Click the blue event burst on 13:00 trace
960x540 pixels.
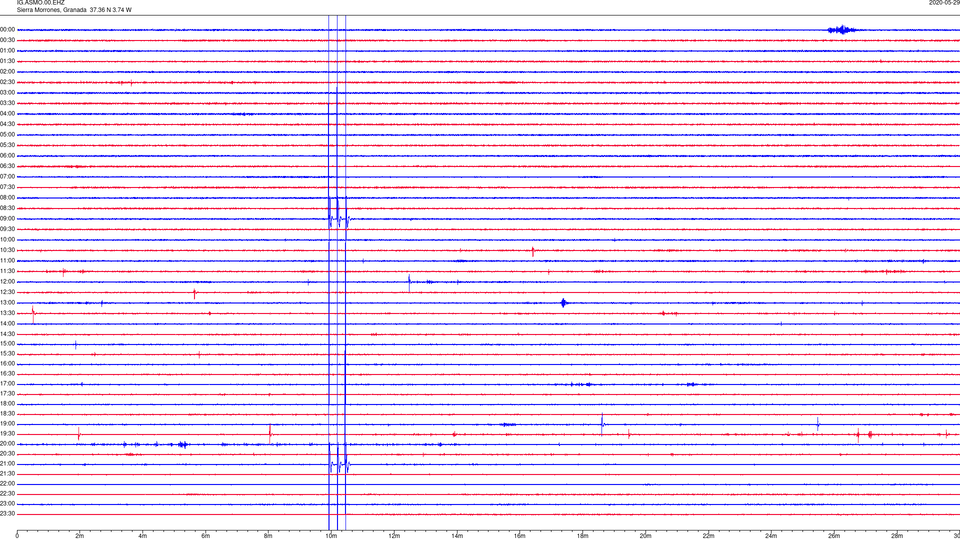coord(564,302)
